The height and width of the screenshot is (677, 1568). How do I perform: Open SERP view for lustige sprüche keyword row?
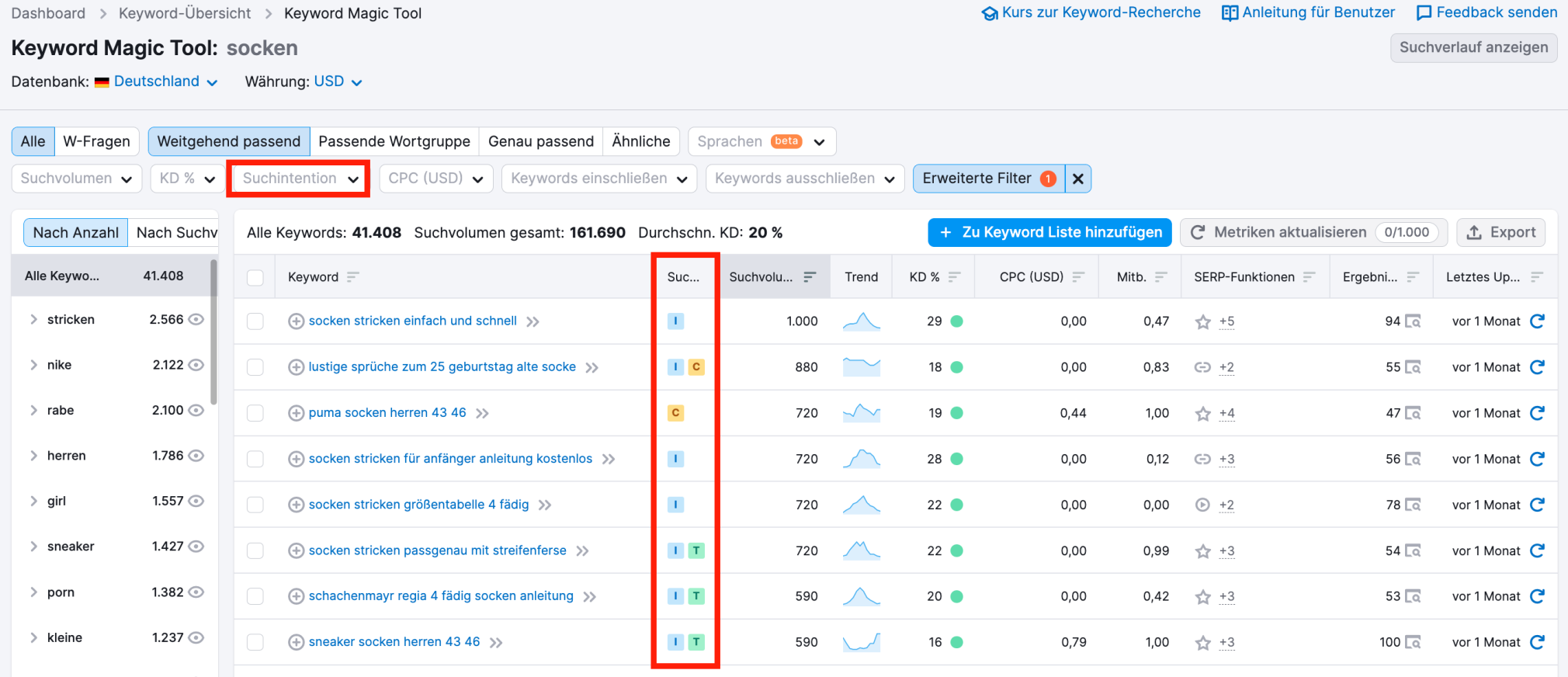[x=1414, y=367]
